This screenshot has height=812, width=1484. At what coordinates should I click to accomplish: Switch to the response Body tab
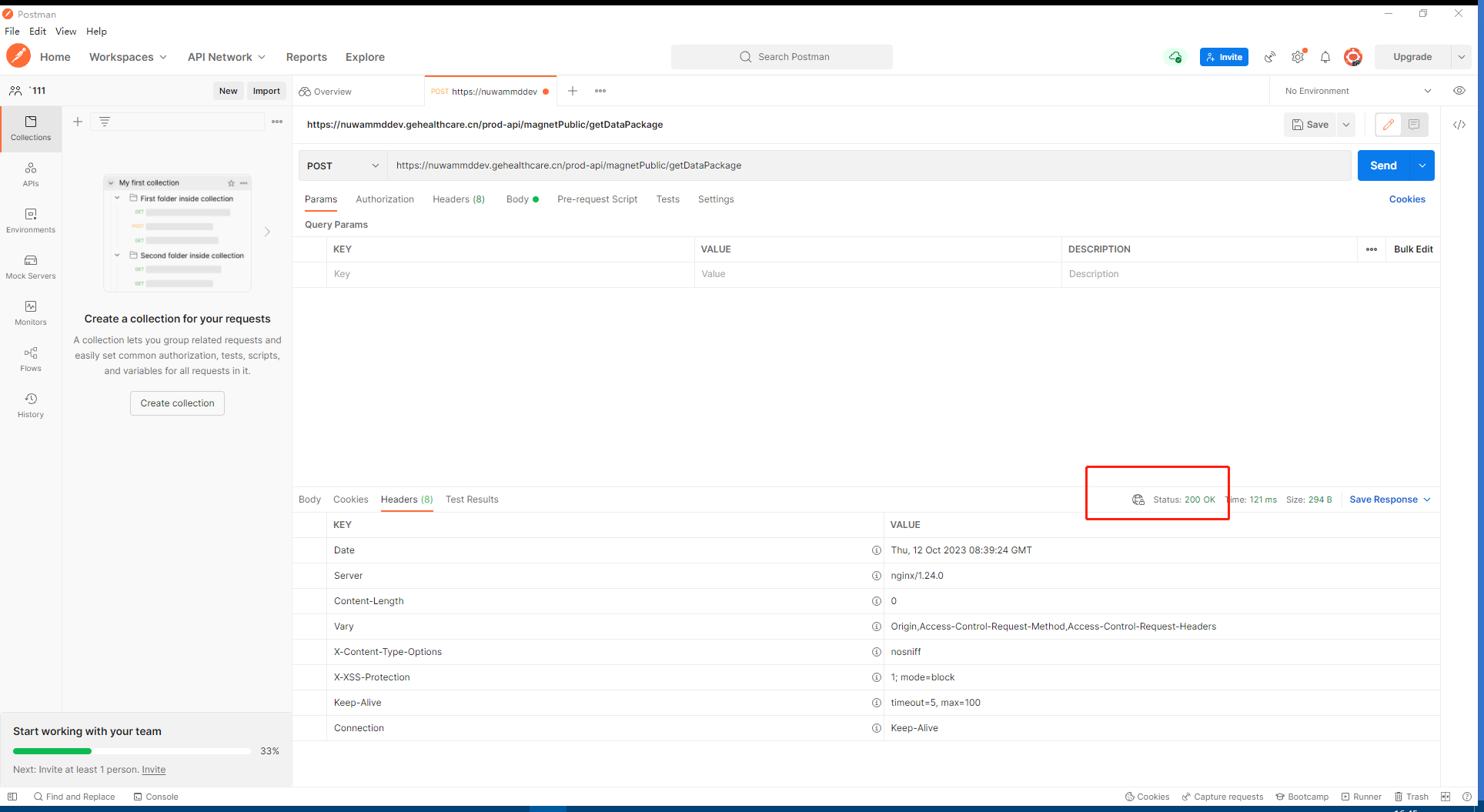click(x=309, y=500)
